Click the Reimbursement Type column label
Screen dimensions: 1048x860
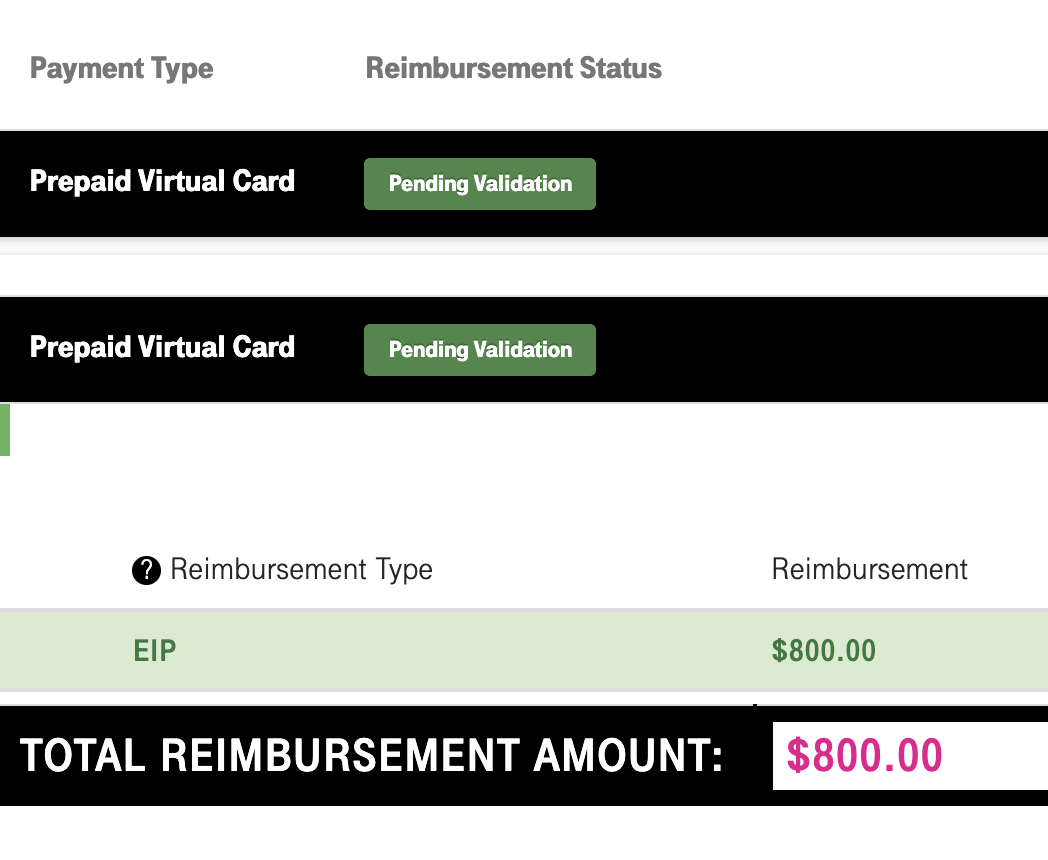coord(301,570)
